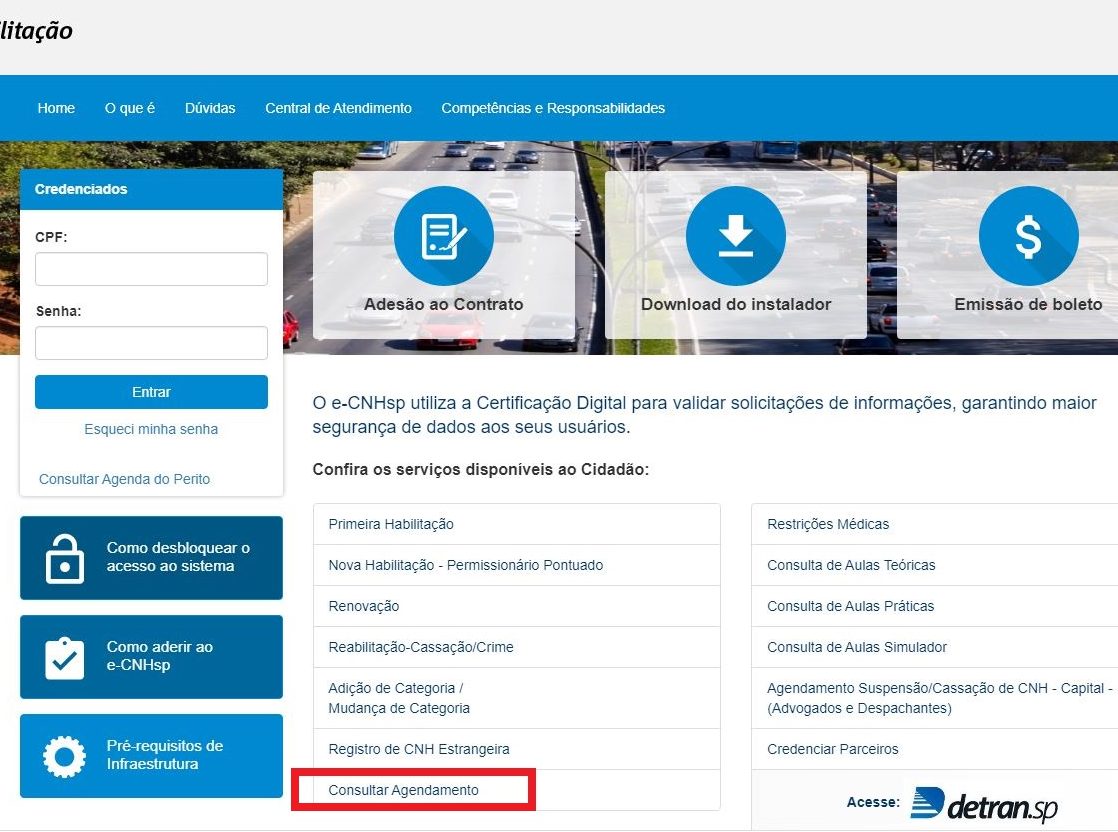Screen dimensions: 1118x832
Task: Select Registro de CNH Estrangeira
Action: click(x=517, y=749)
